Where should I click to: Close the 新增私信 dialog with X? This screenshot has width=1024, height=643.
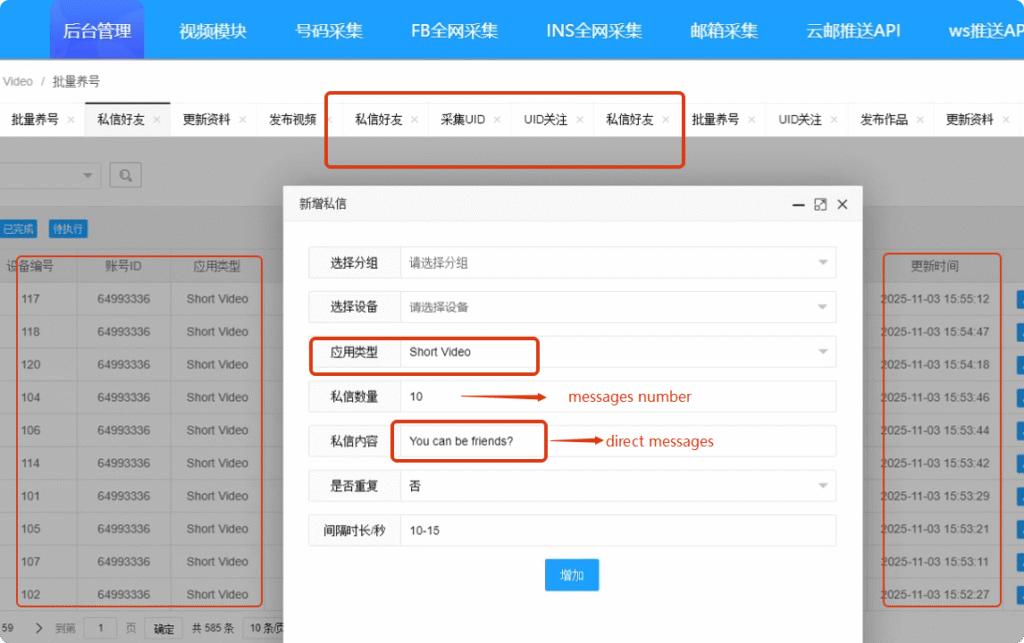coord(842,204)
